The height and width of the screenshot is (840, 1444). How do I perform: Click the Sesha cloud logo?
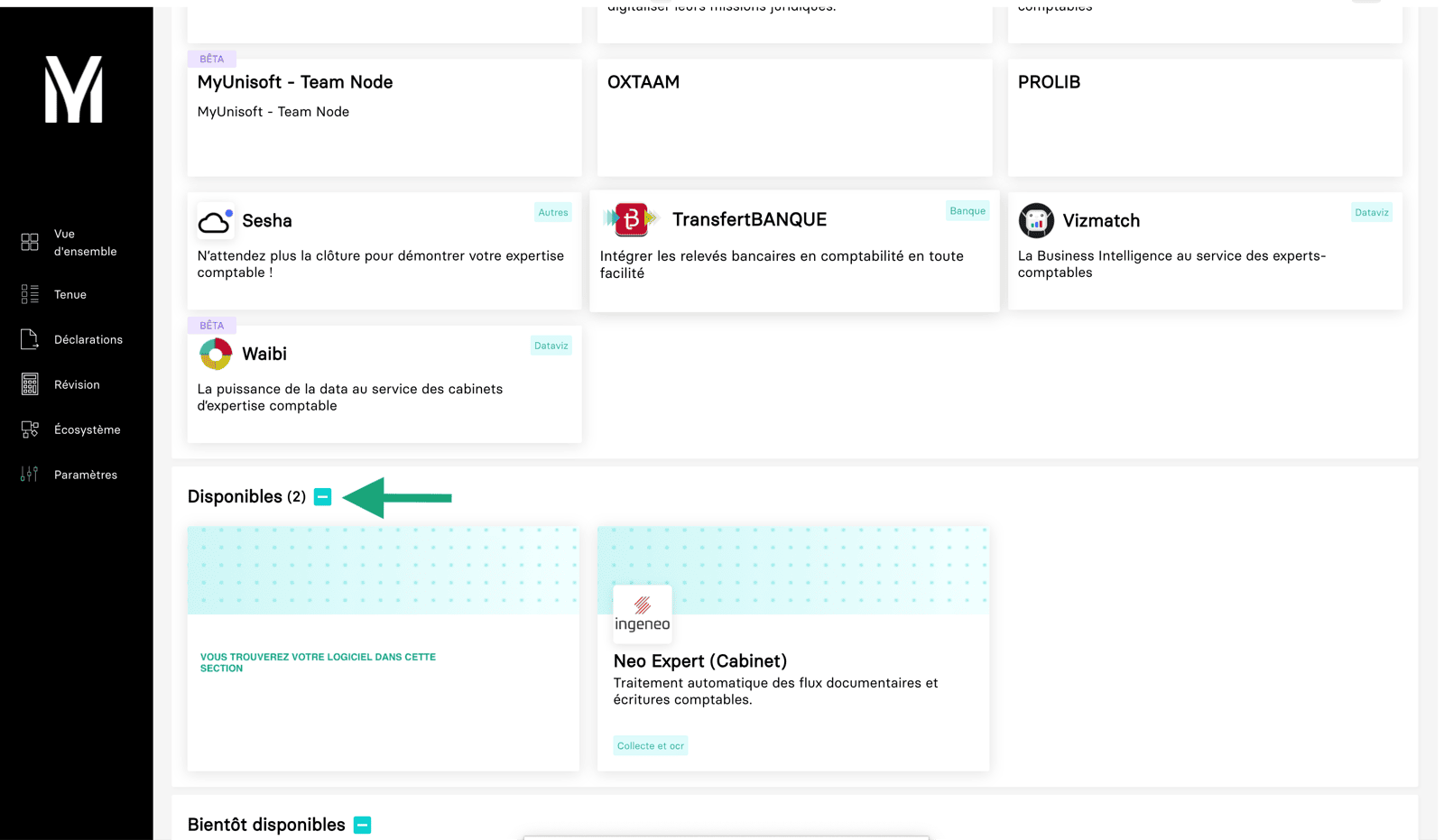[216, 220]
